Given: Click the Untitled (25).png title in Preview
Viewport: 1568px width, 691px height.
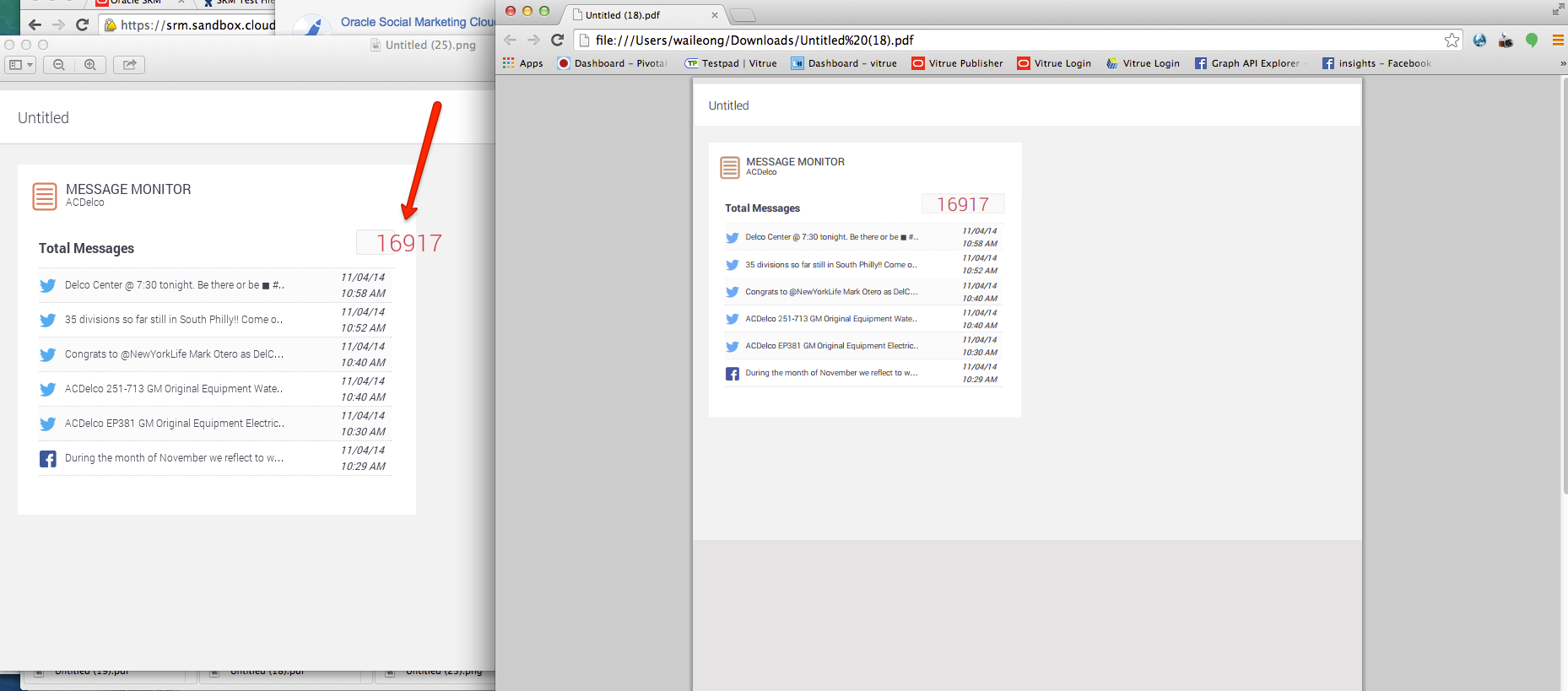Looking at the screenshot, I should click(x=430, y=45).
